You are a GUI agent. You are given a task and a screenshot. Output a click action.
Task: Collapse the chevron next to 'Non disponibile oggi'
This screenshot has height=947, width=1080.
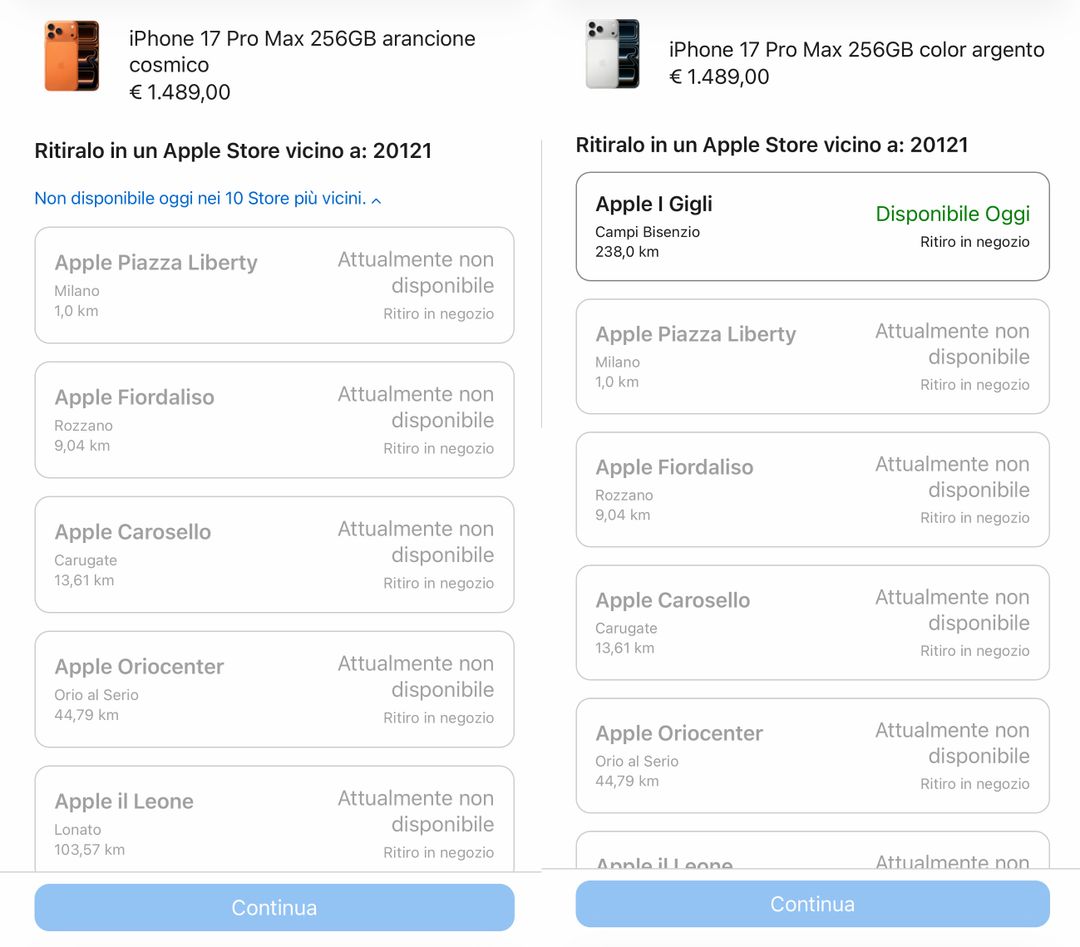click(376, 200)
